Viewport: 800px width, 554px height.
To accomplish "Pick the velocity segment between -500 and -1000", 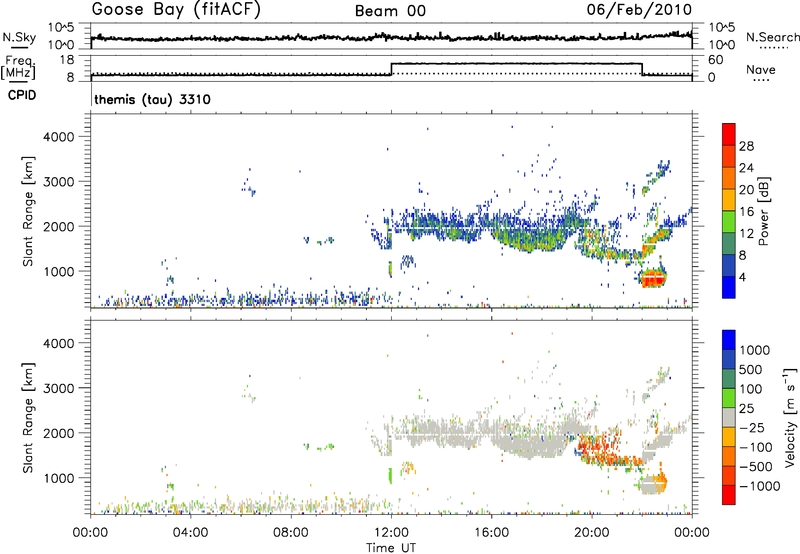I will pos(729,475).
